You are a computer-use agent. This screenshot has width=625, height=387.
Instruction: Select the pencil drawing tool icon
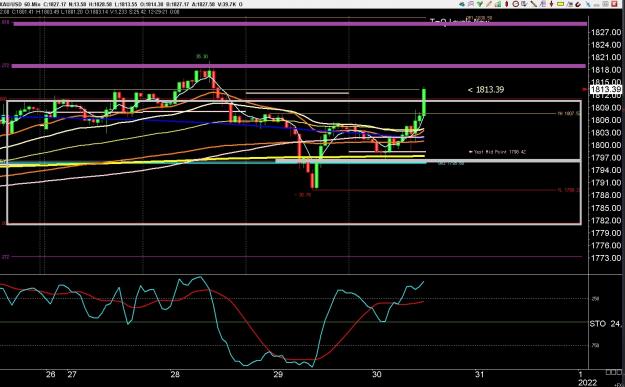coord(489,4)
